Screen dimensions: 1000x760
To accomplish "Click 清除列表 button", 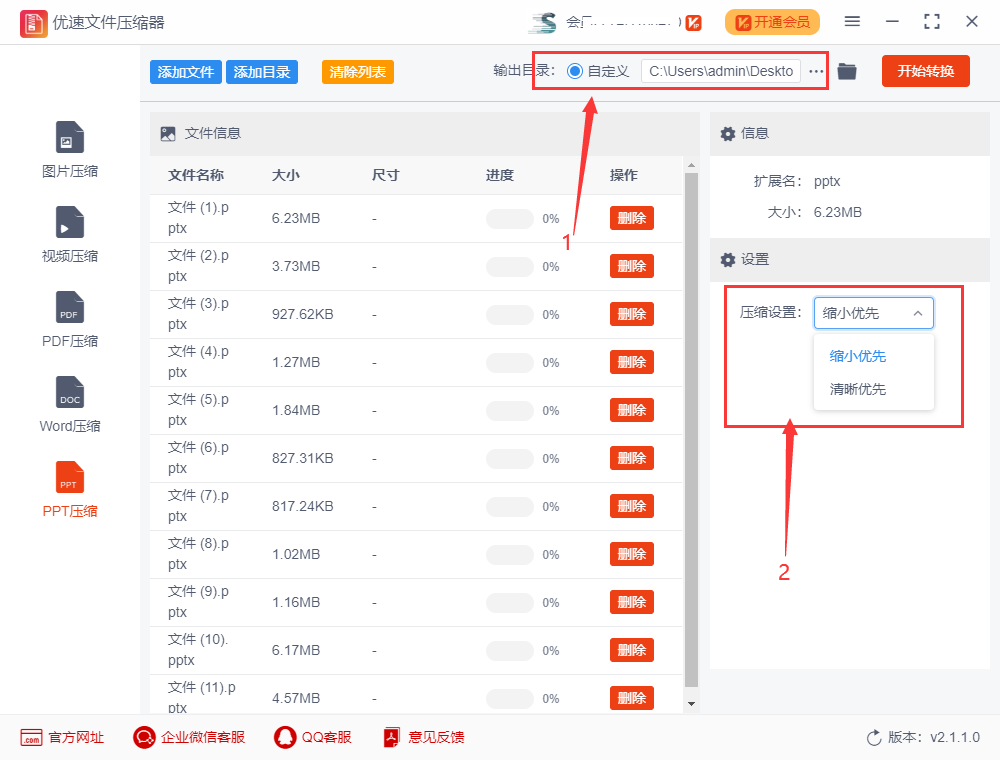I will click(358, 72).
